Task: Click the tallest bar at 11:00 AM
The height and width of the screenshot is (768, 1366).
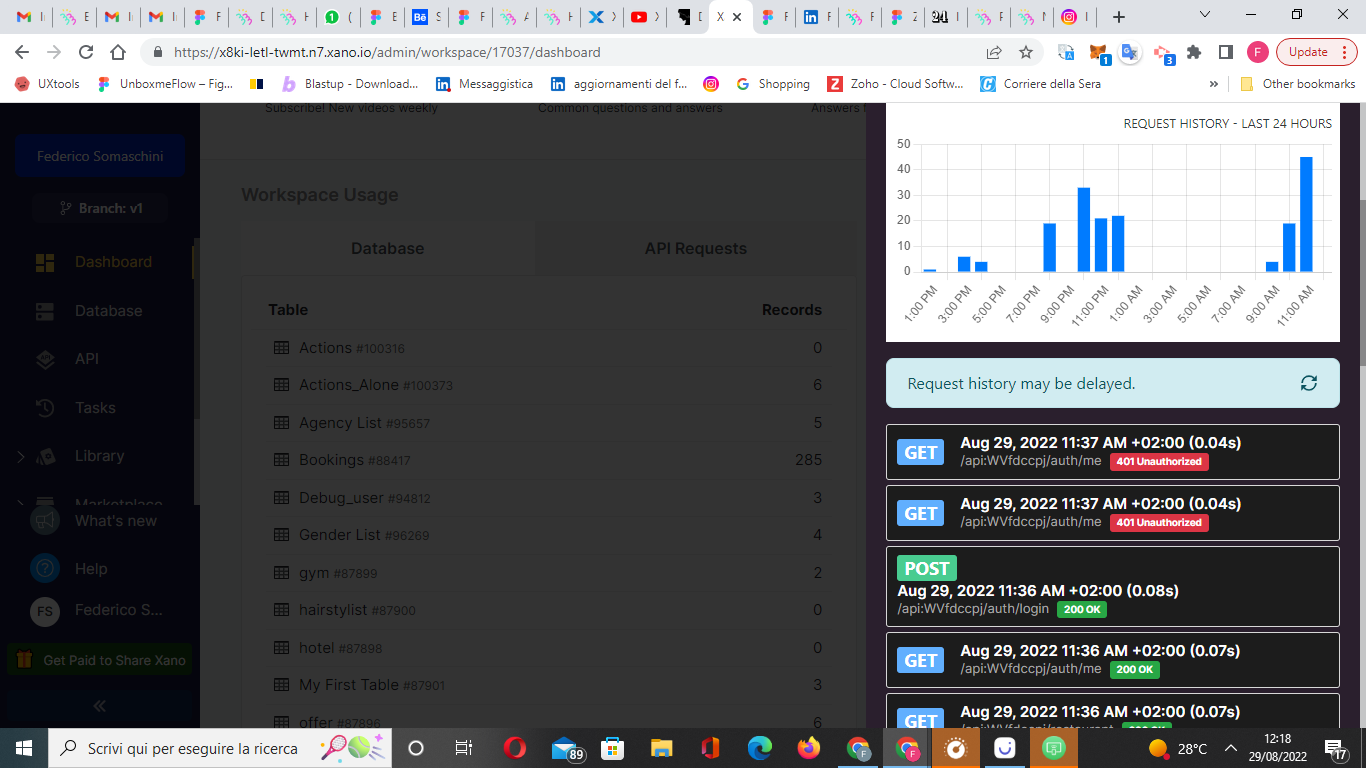Action: click(x=1306, y=214)
